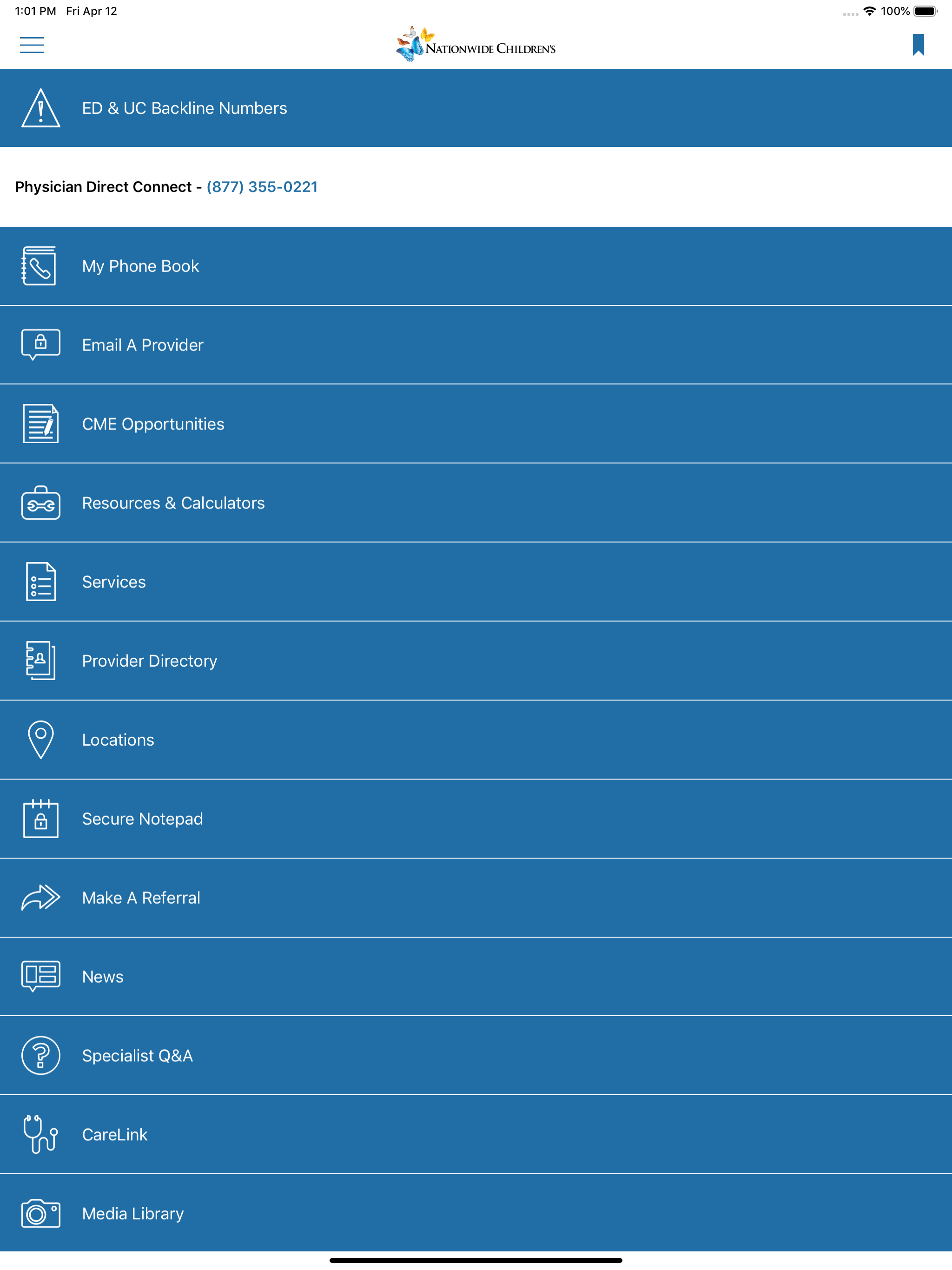Viewport: 952px width, 1270px height.
Task: Open My Phone Book
Action: point(476,266)
